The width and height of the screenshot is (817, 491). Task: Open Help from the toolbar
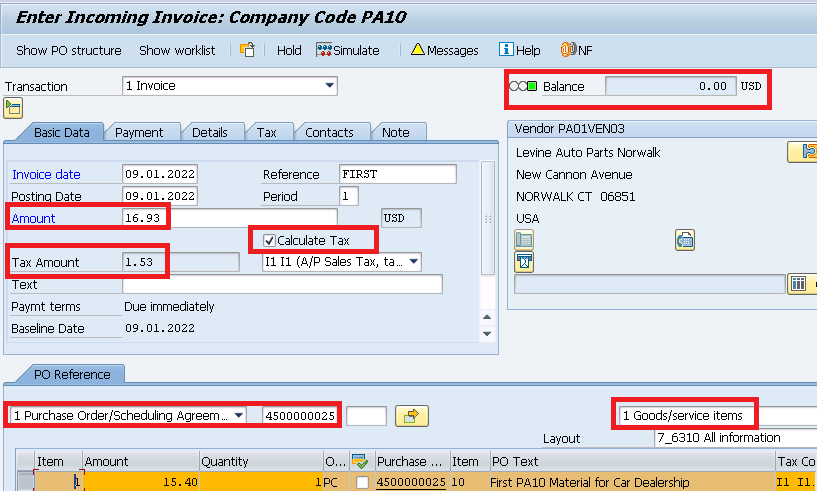click(519, 50)
